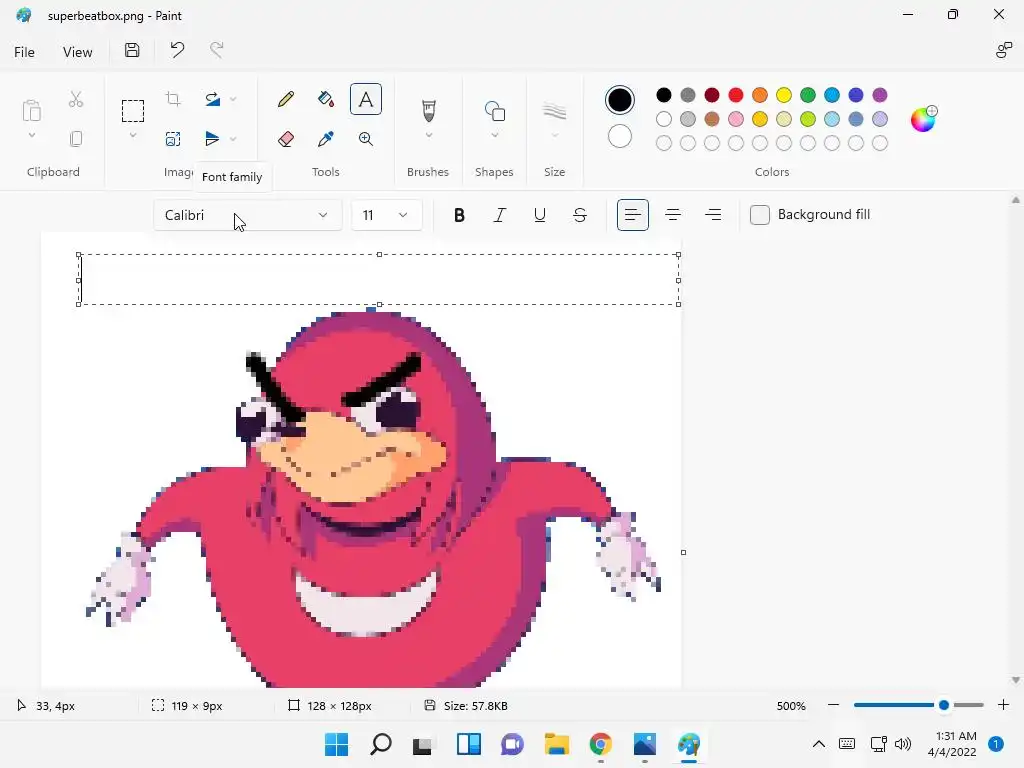Open the Edit colors wheel
1024x768 pixels.
924,119
